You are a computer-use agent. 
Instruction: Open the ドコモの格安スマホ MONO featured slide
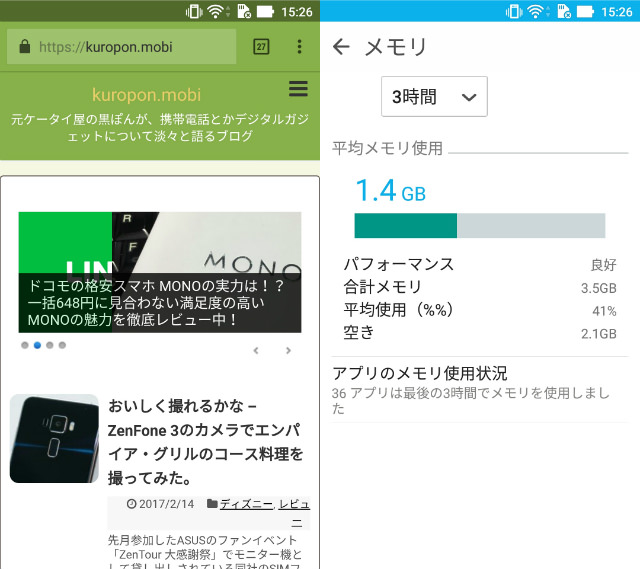pyautogui.click(x=160, y=272)
